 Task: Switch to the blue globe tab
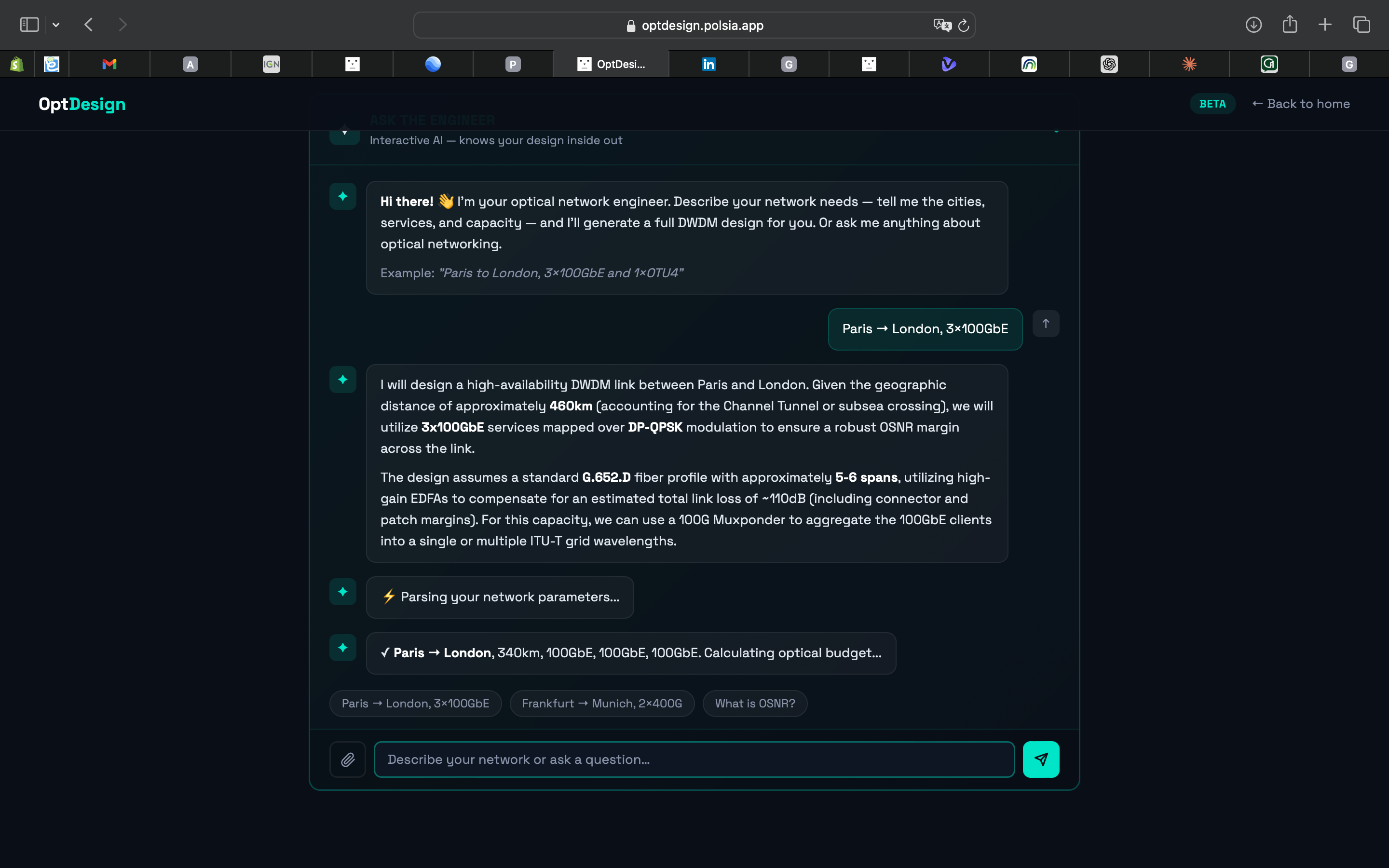pyautogui.click(x=433, y=64)
